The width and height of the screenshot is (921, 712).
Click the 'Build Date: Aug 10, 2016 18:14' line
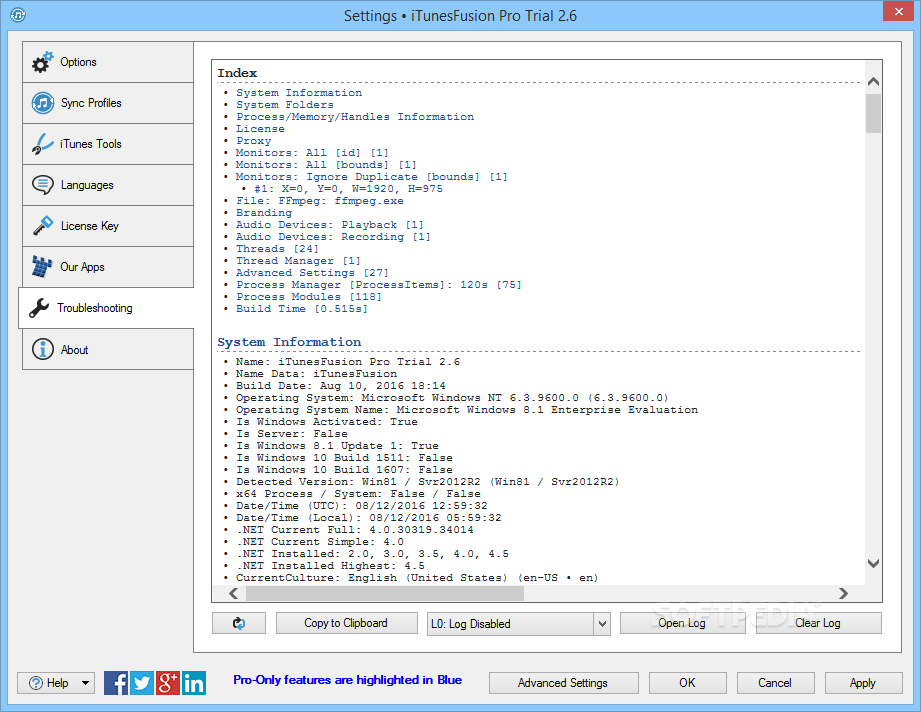pos(341,386)
